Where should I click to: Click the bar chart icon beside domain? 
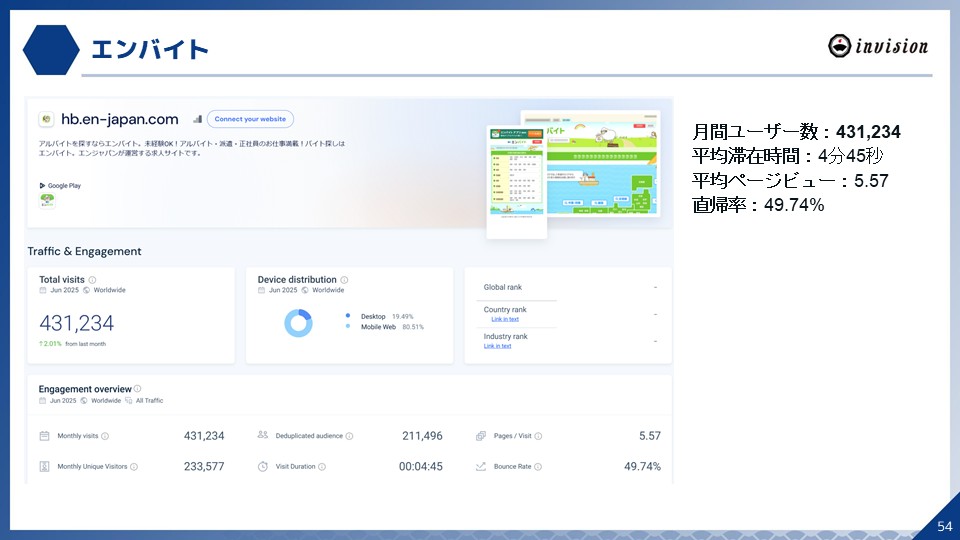click(197, 119)
